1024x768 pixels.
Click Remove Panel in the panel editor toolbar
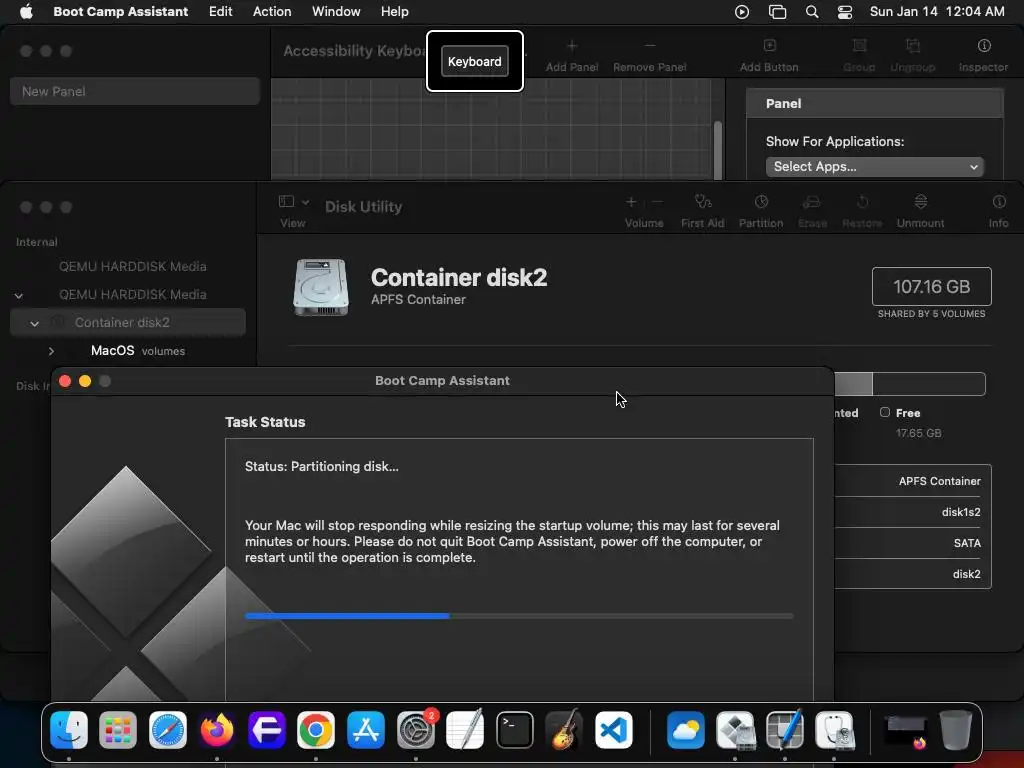coord(649,56)
